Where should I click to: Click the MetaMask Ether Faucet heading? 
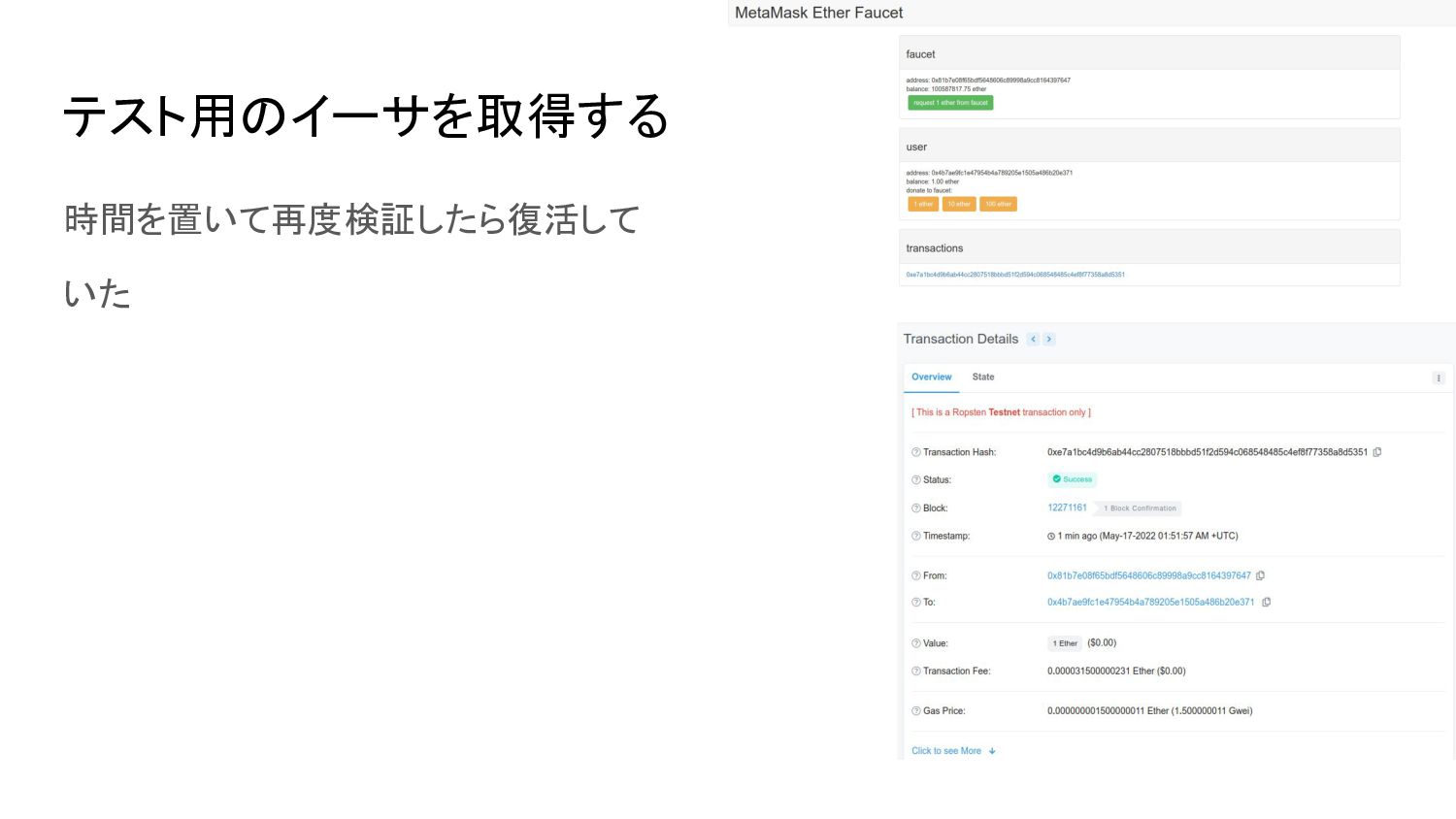pos(818,13)
